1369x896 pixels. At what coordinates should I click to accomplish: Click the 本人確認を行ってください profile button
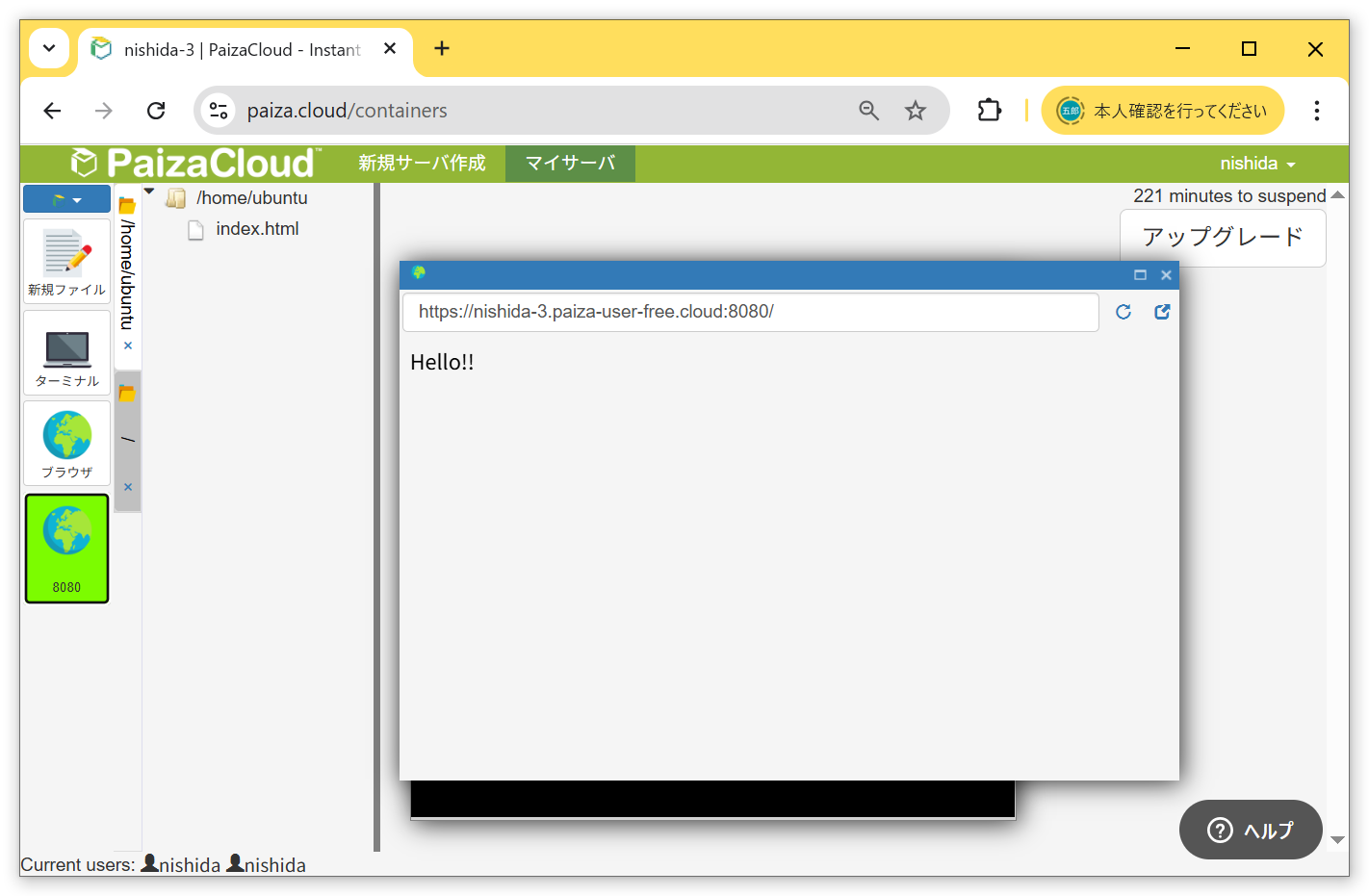coord(1163,111)
